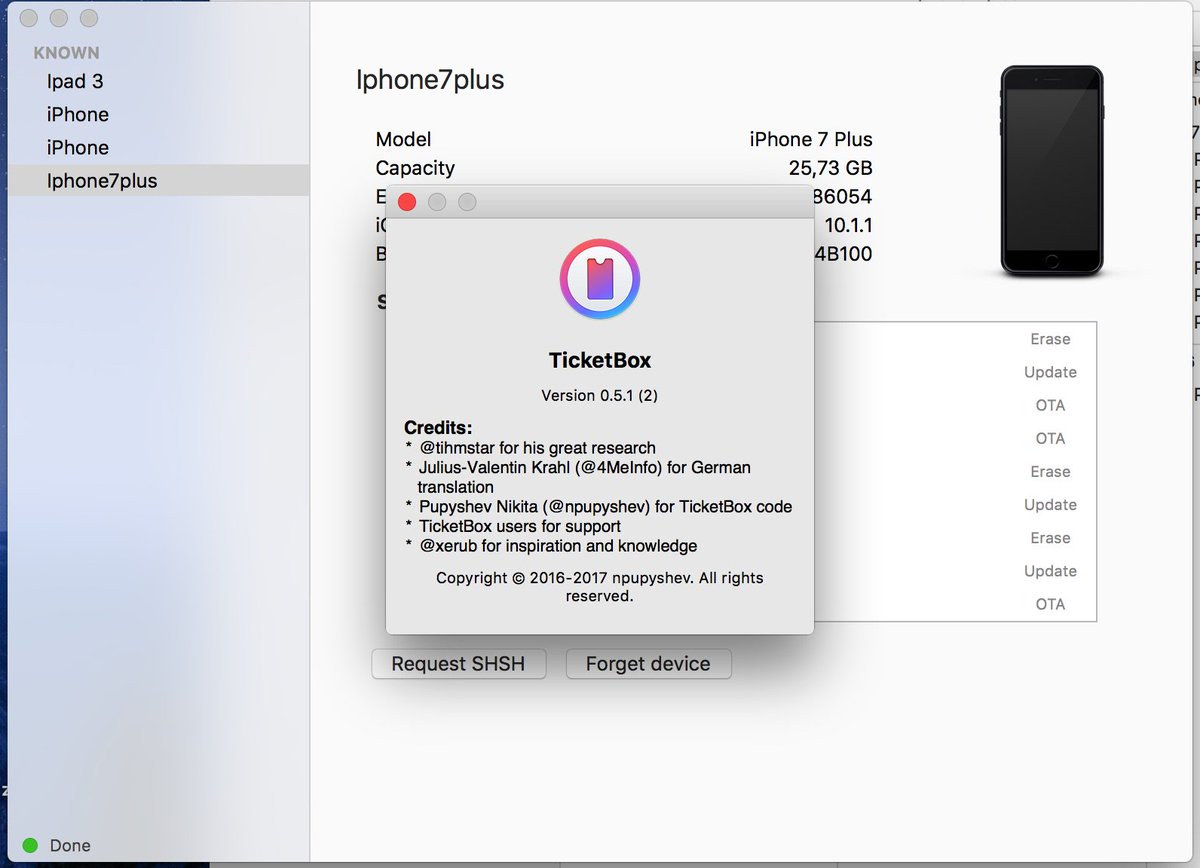Select Ipad 3 in the sidebar

(x=75, y=81)
